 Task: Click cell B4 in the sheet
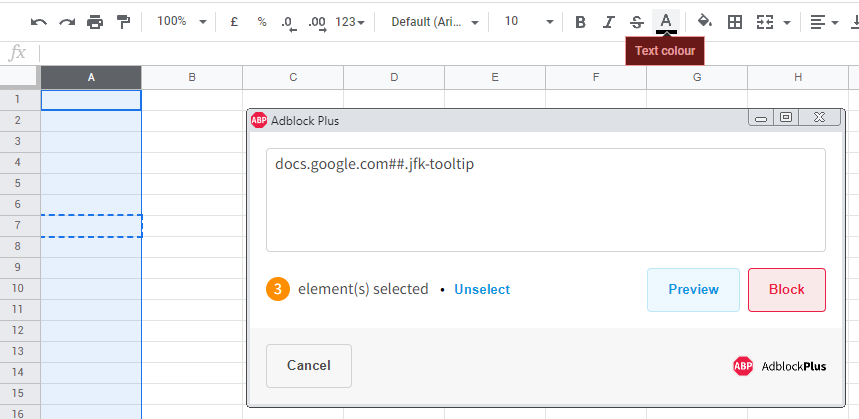click(x=192, y=163)
